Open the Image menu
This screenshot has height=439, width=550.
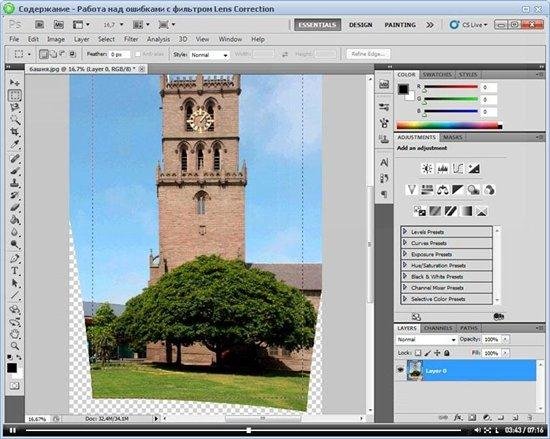pos(56,39)
